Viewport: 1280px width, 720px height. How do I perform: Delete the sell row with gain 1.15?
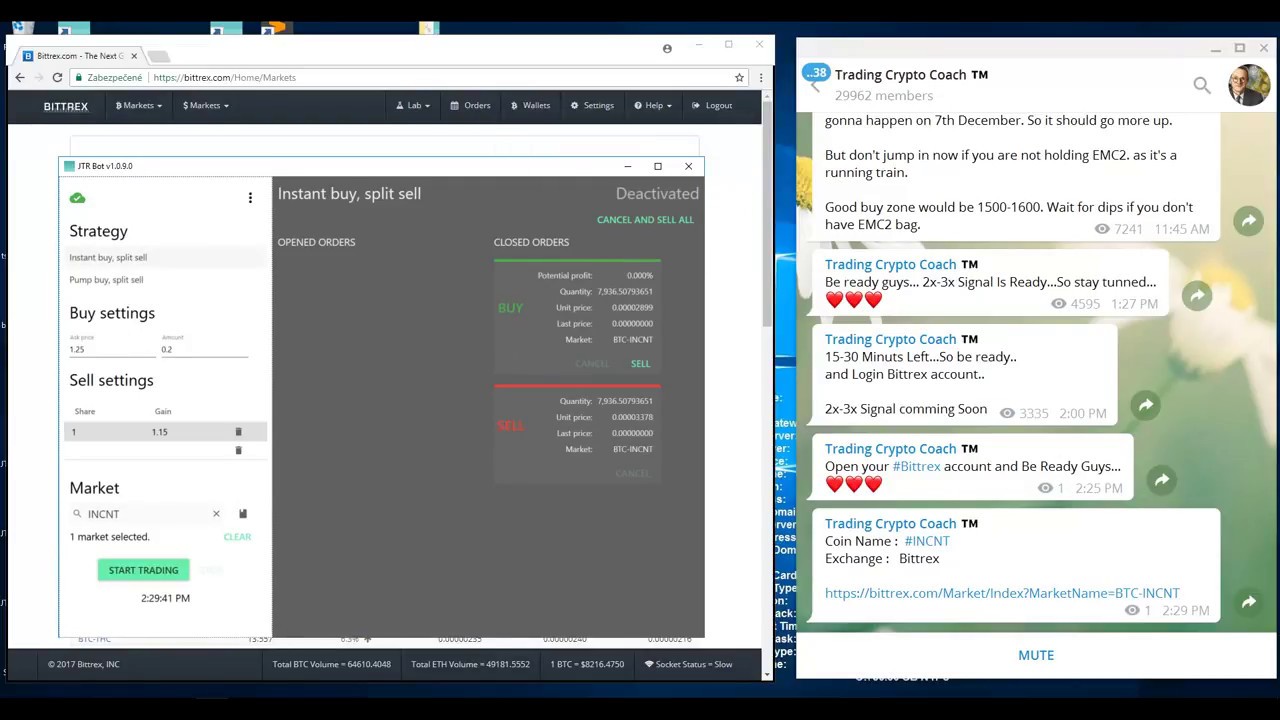[x=238, y=432]
